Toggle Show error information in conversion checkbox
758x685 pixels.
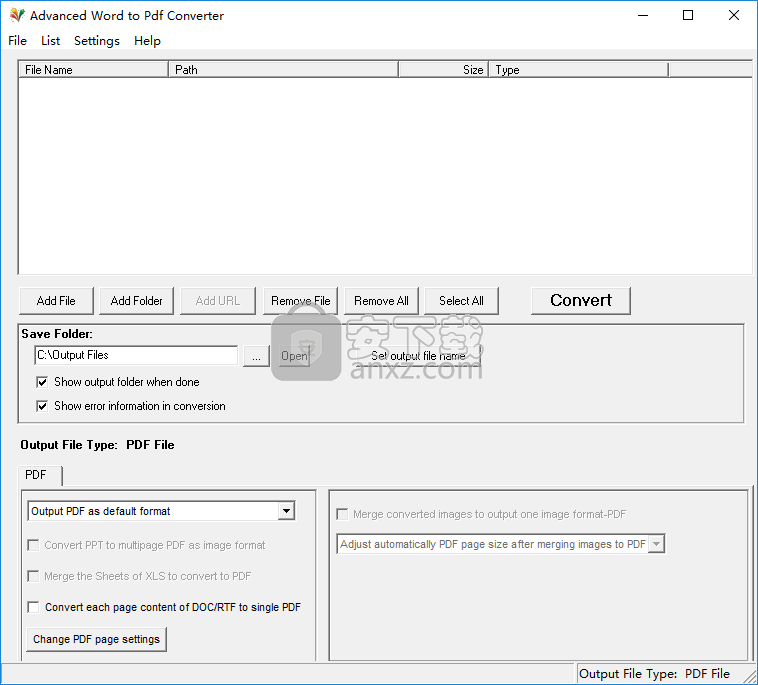[42, 406]
